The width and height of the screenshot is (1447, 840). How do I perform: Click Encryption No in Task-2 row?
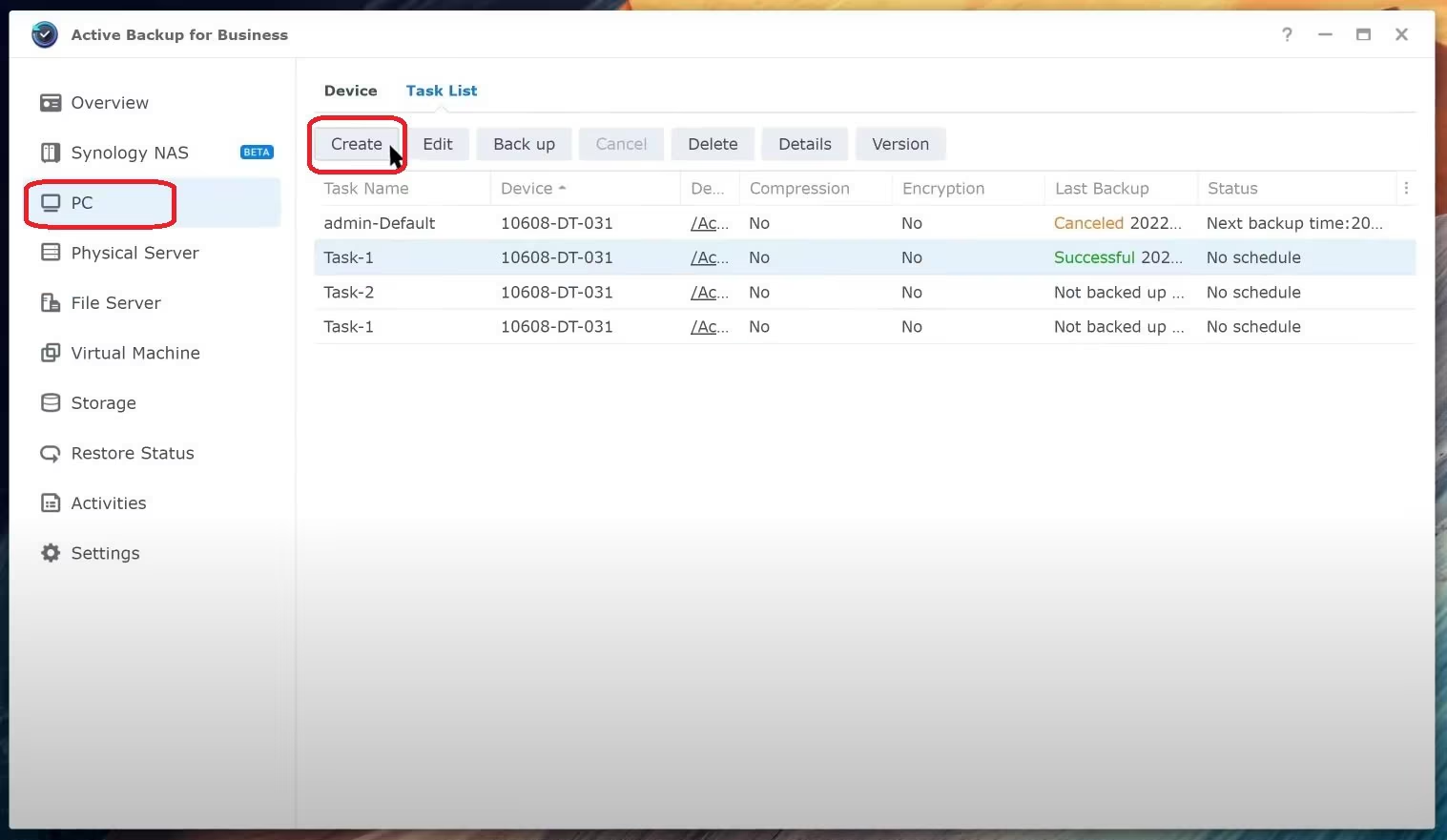(x=912, y=293)
